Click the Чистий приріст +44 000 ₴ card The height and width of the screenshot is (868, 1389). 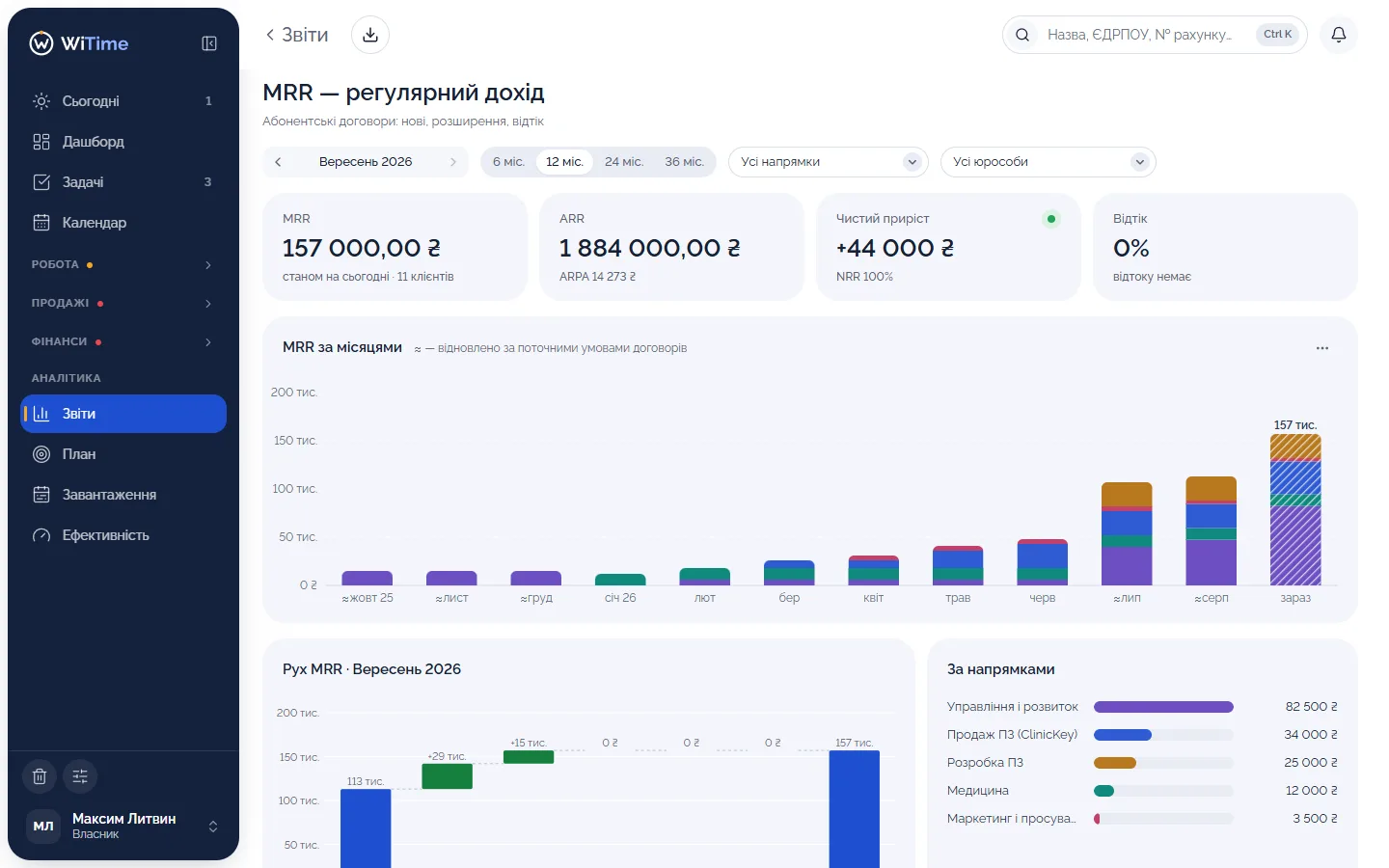[x=948, y=247]
